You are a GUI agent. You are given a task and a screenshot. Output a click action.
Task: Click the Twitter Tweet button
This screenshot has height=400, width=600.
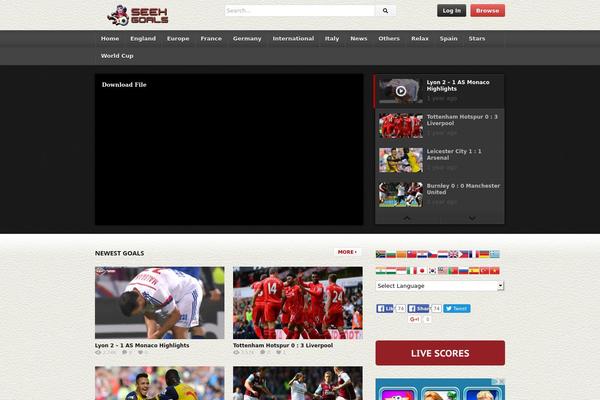pyautogui.click(x=457, y=309)
